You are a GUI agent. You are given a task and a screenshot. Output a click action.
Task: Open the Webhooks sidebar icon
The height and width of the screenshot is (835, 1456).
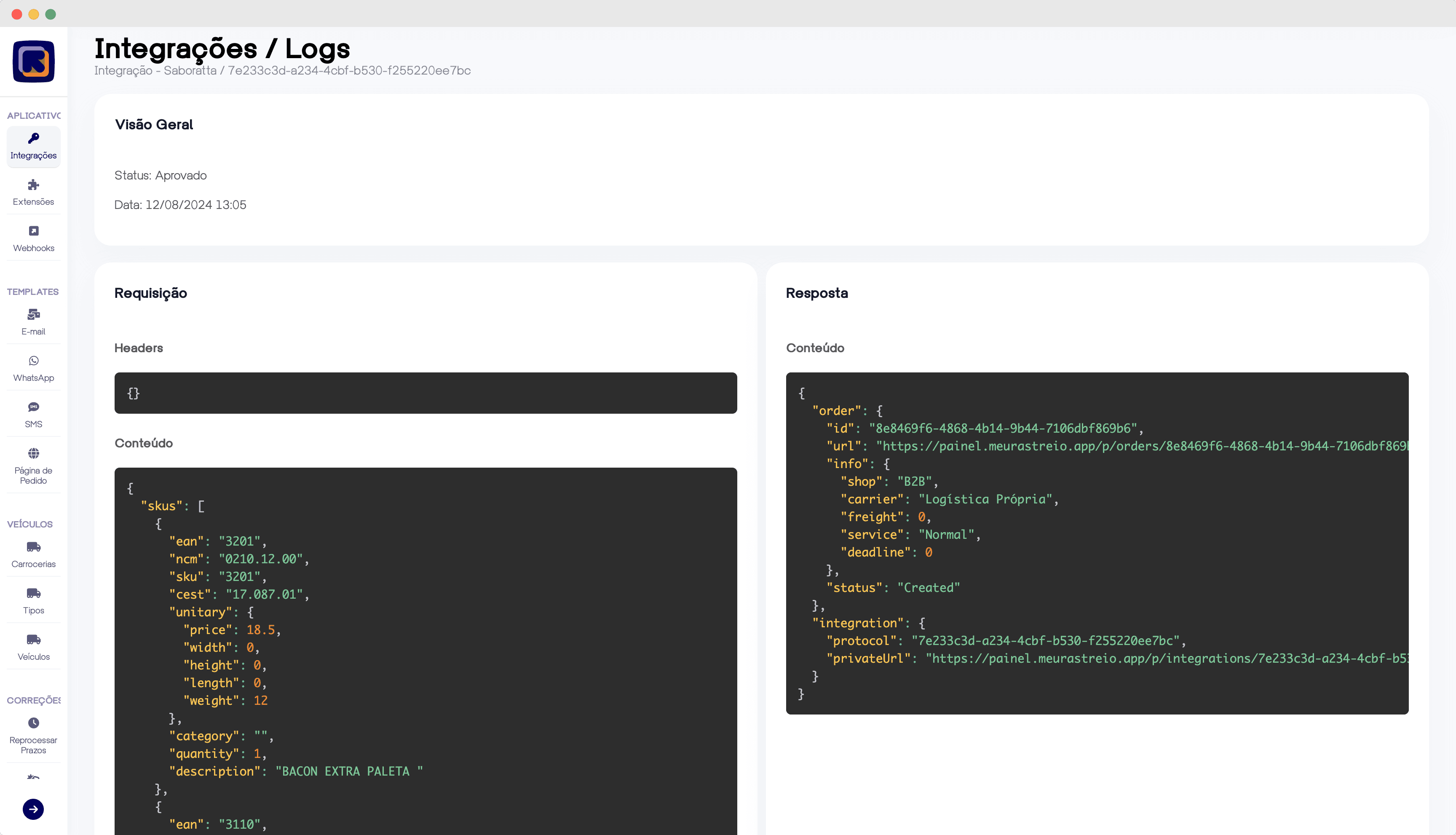point(33,231)
